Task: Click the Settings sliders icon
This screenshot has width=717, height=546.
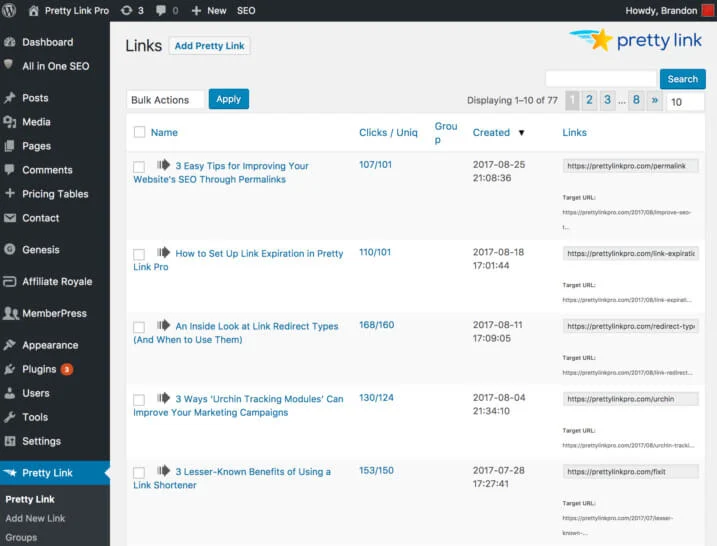Action: pos(10,441)
